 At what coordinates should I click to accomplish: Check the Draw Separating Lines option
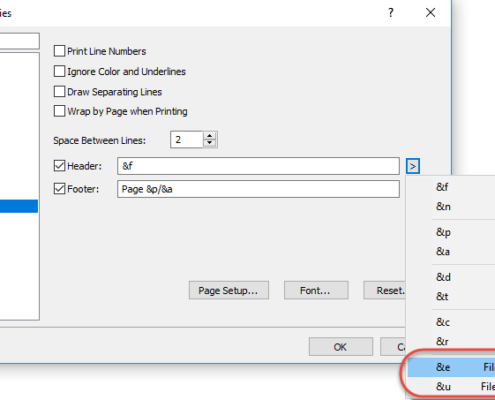click(59, 91)
